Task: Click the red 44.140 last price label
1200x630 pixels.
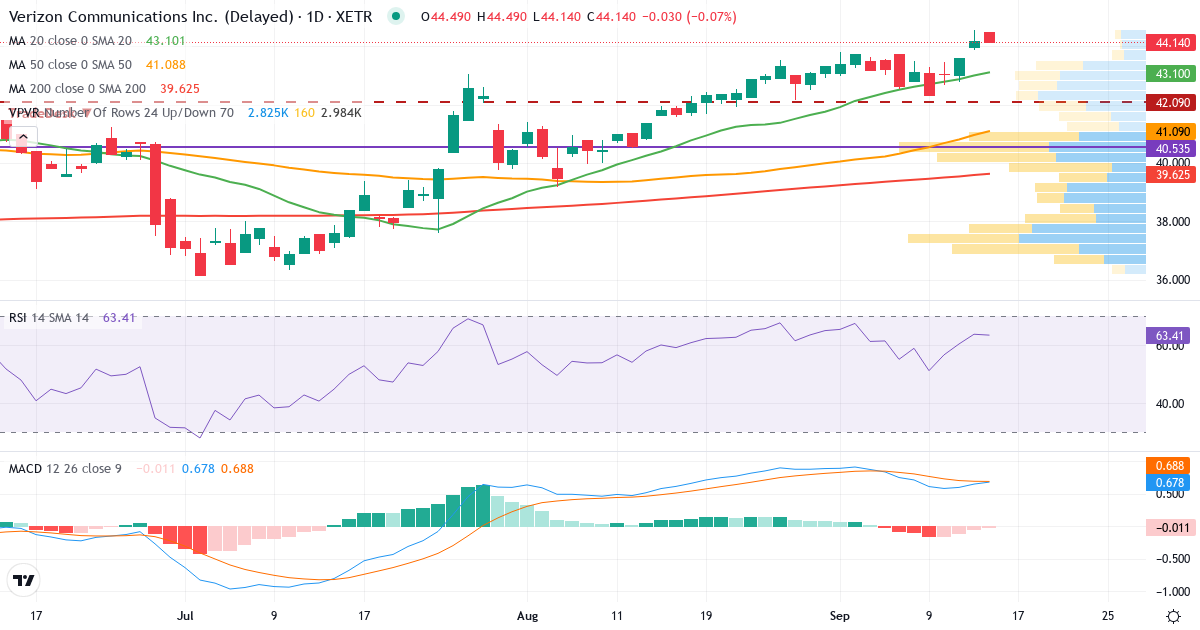Action: 1172,43
